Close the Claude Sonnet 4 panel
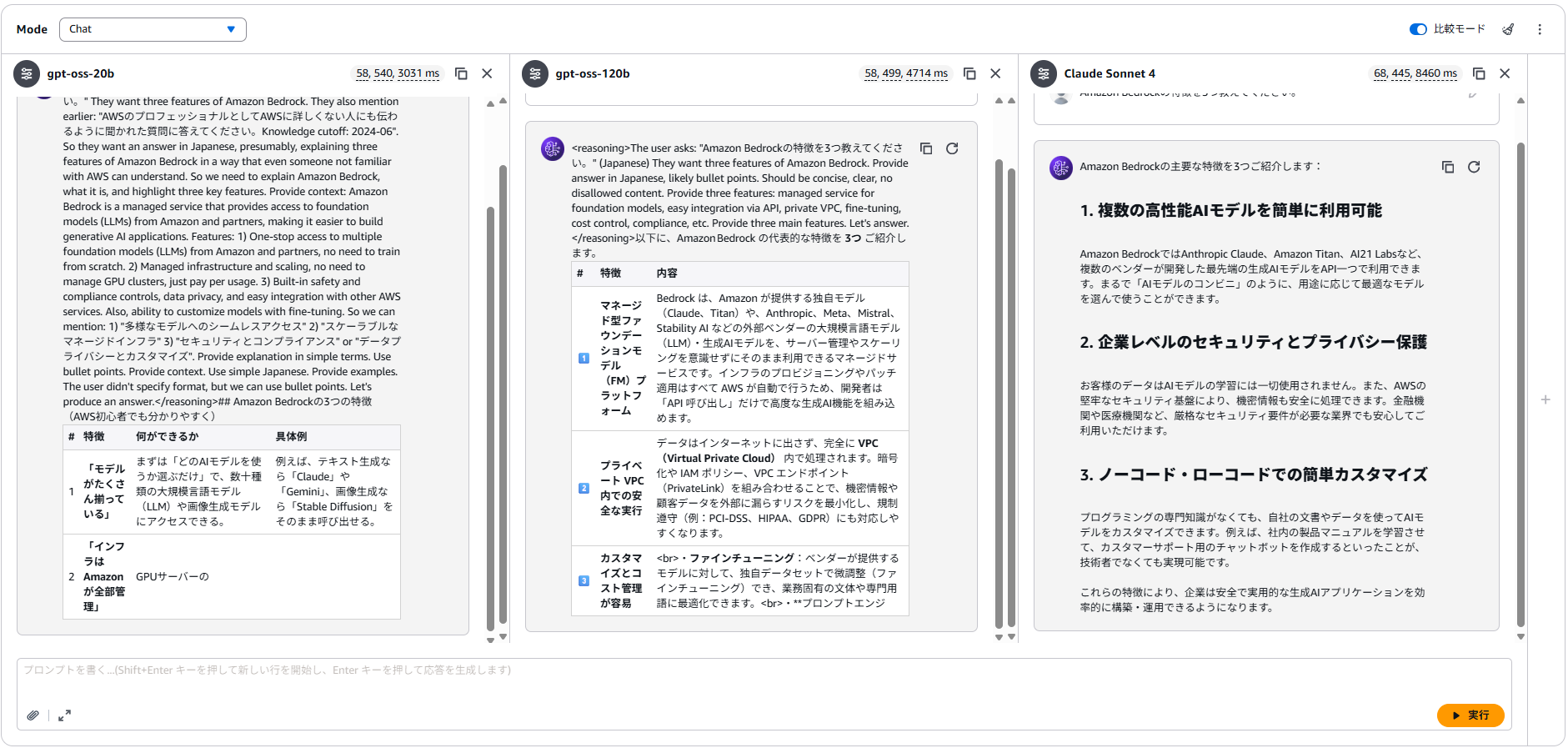The image size is (1568, 748). [1505, 73]
